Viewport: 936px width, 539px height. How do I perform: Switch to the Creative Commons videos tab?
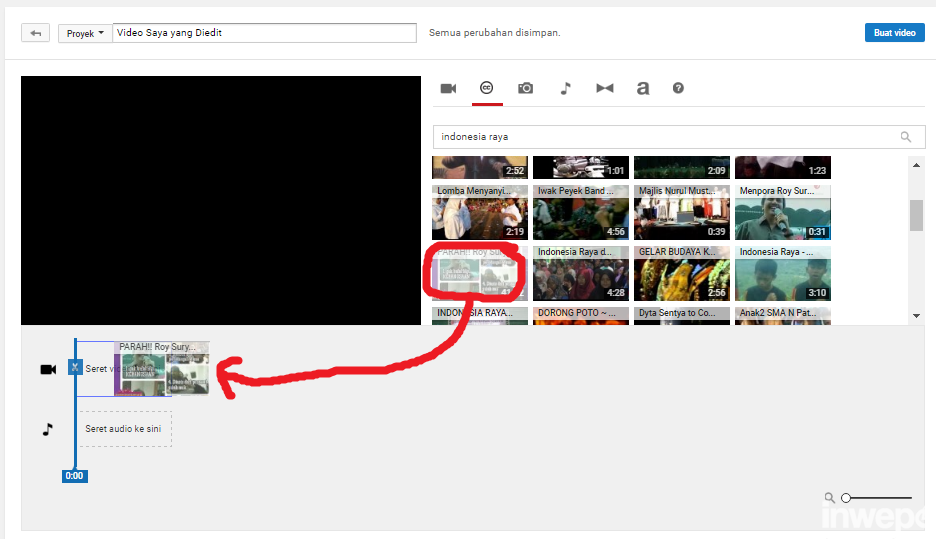click(x=487, y=88)
